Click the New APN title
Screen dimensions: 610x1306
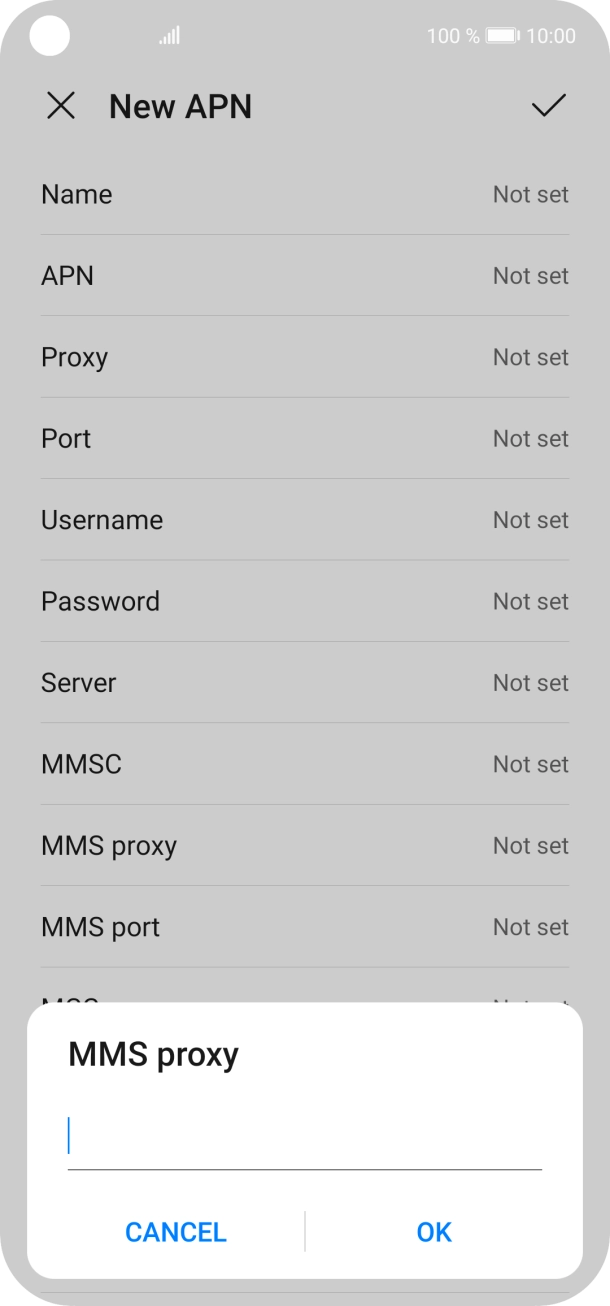tap(180, 106)
